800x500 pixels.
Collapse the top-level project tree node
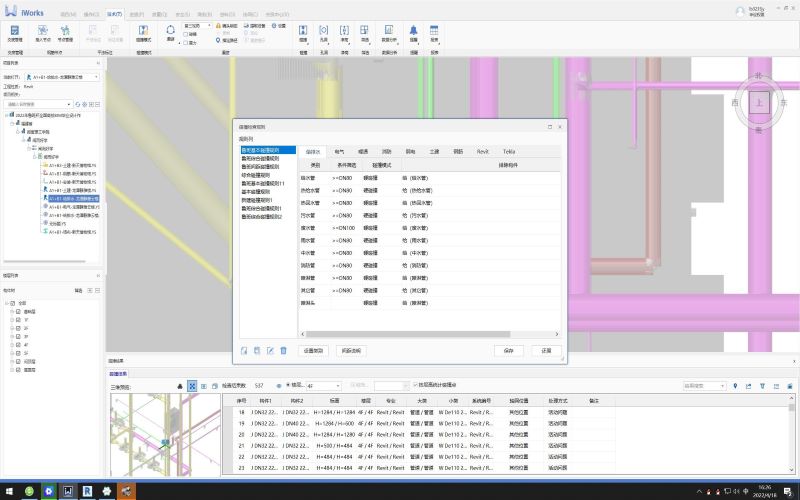[7, 115]
